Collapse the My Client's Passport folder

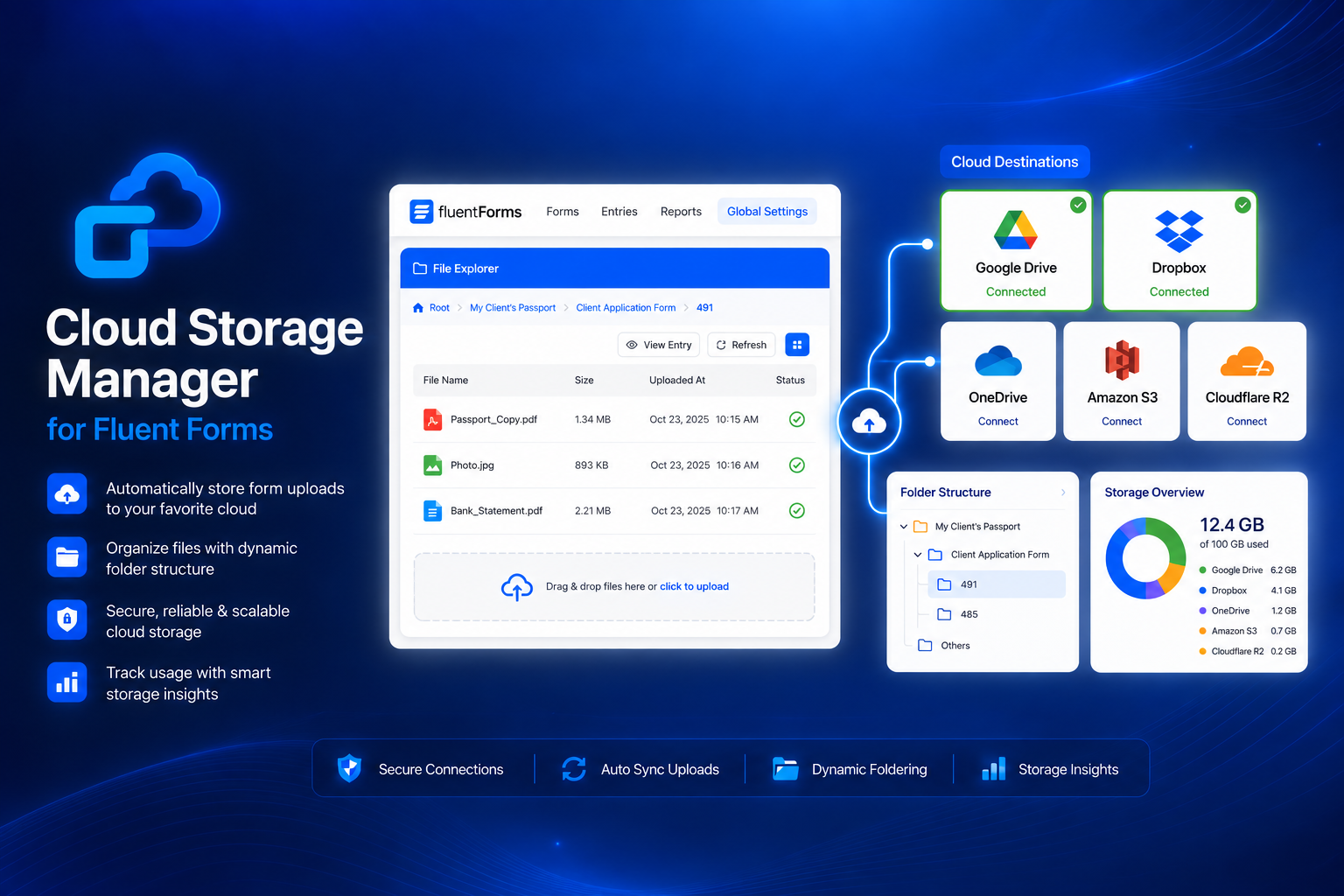click(x=904, y=527)
